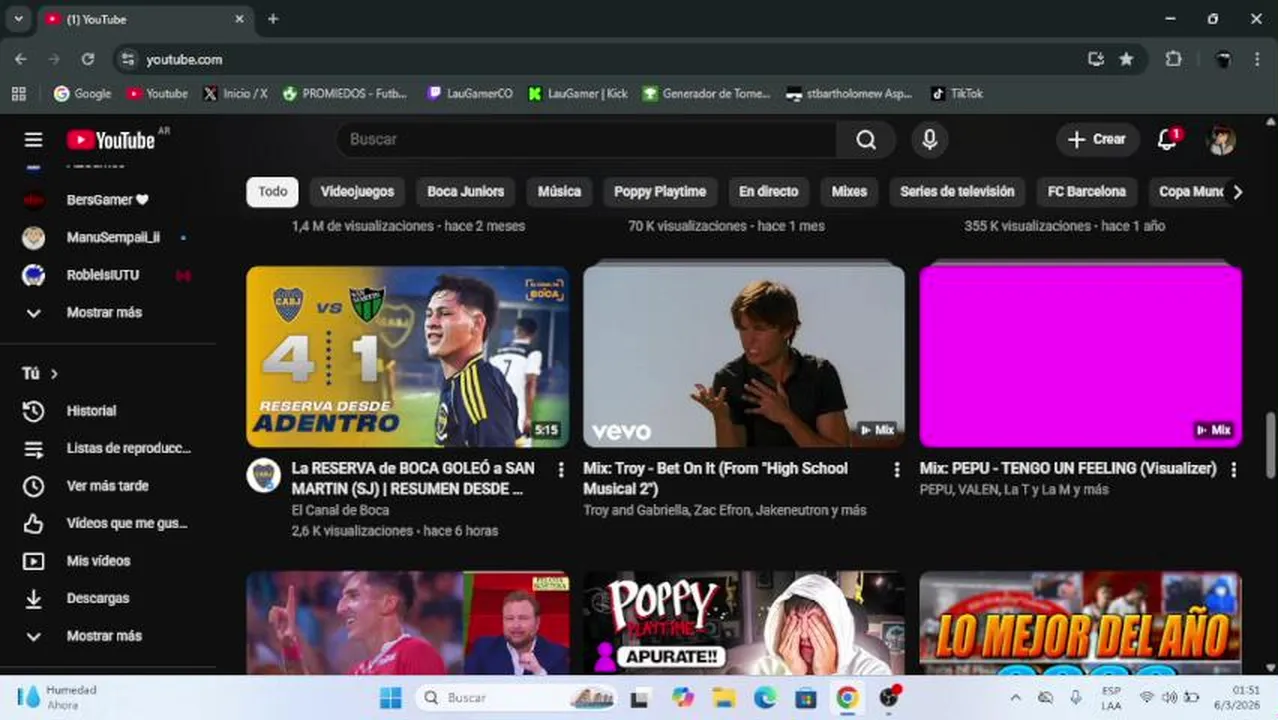The height and width of the screenshot is (720, 1278).
Task: Open ManuSempaii_ii subscription channel
Action: tap(113, 238)
